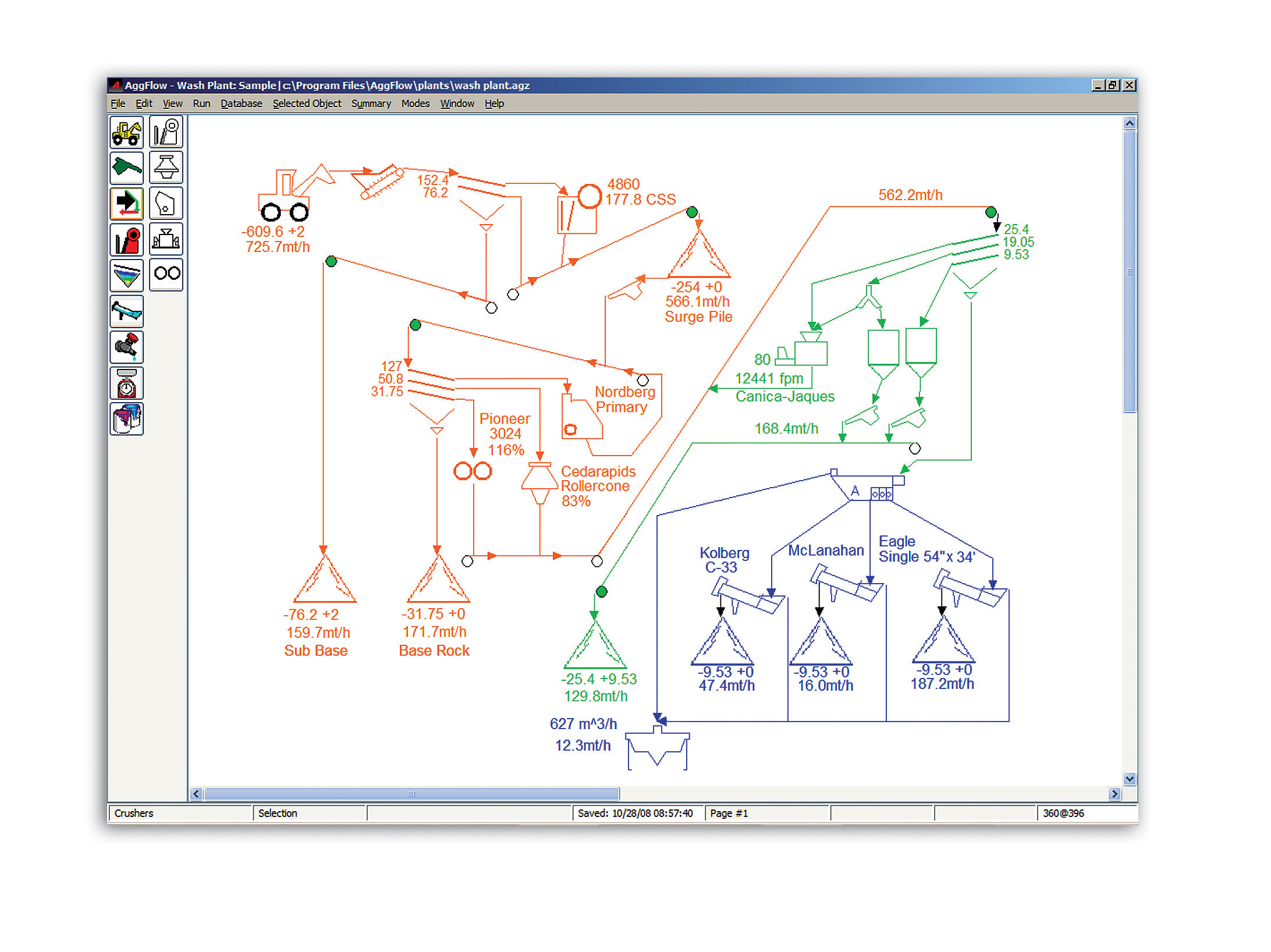
Task: Open the Modes menu
Action: click(416, 104)
